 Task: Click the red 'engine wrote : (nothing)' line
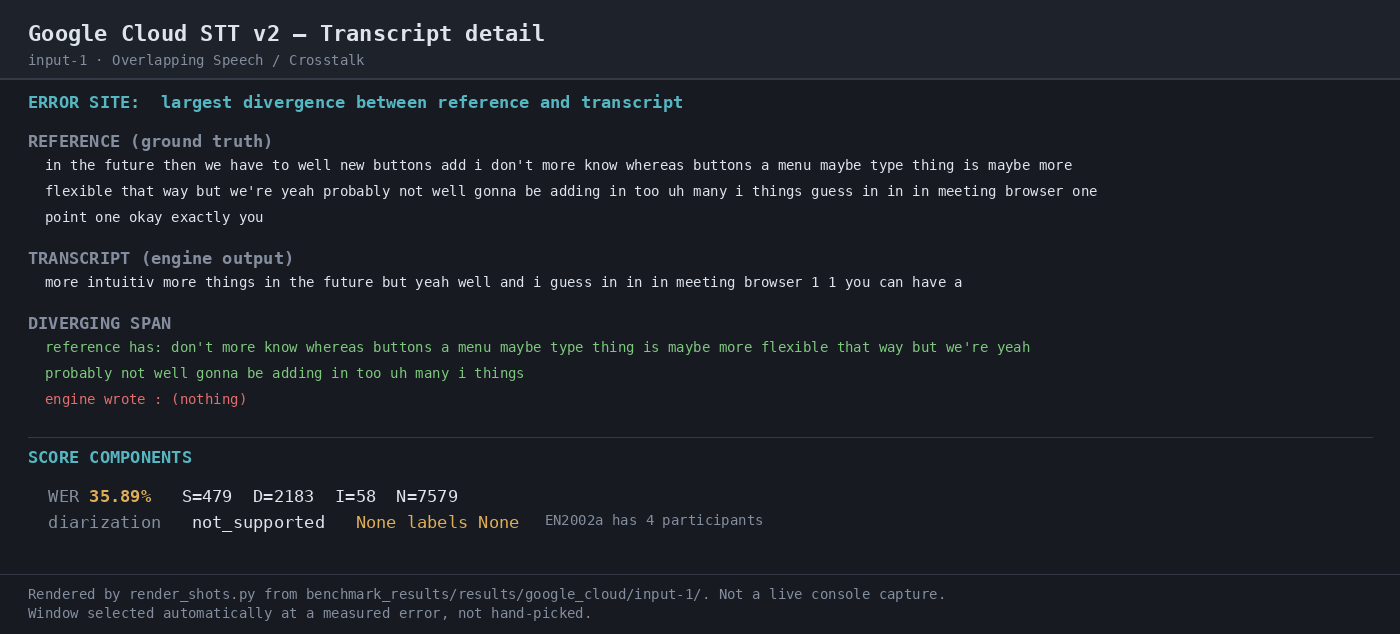tap(146, 400)
